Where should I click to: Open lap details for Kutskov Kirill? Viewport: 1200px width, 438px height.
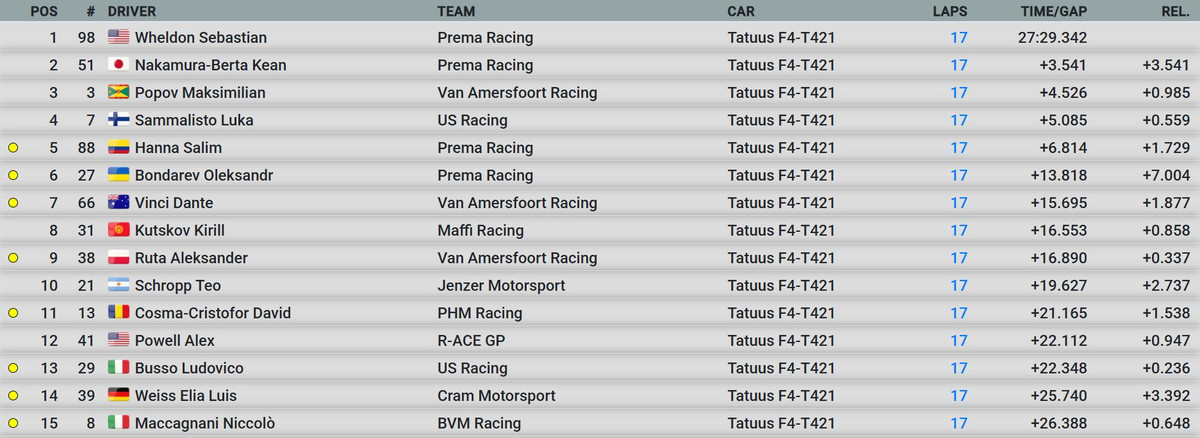coord(959,230)
